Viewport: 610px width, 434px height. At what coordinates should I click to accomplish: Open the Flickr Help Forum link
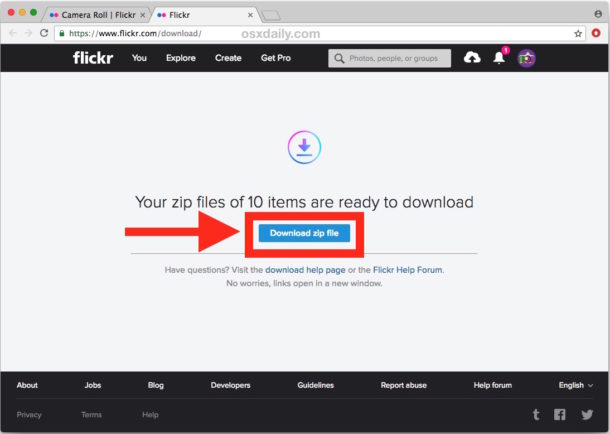(x=407, y=270)
